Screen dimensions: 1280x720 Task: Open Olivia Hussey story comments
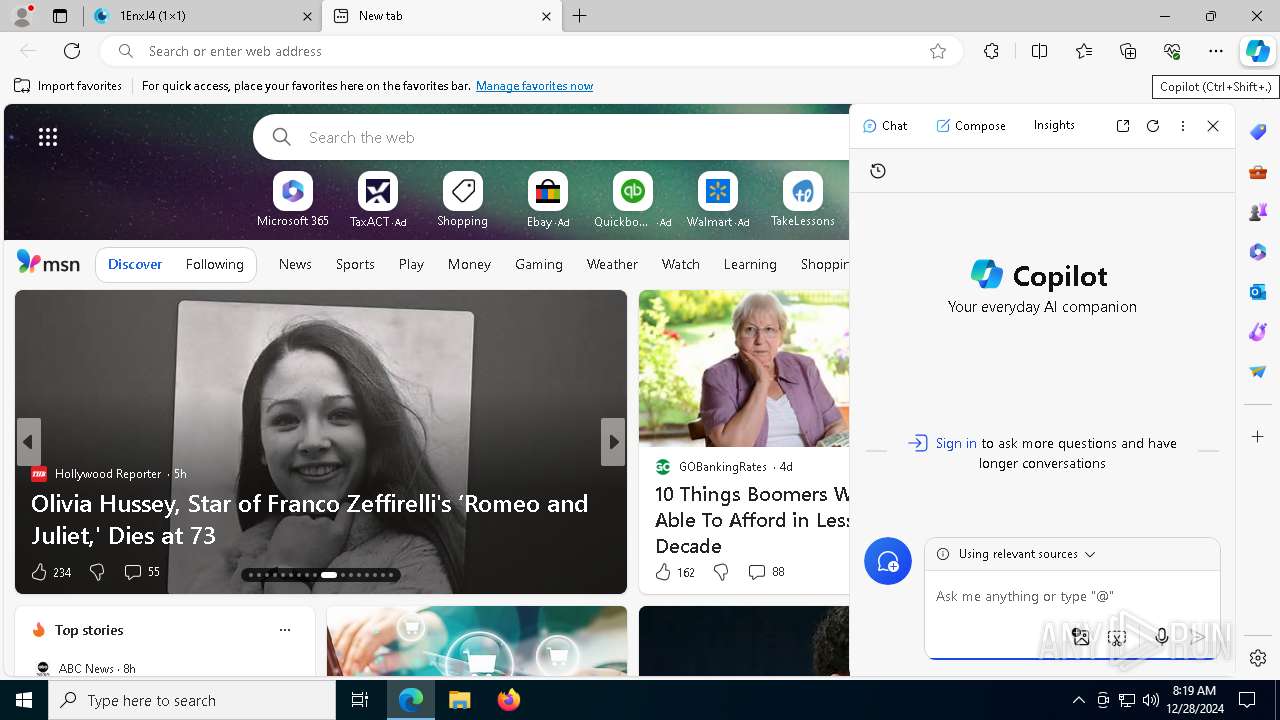[x=141, y=572]
